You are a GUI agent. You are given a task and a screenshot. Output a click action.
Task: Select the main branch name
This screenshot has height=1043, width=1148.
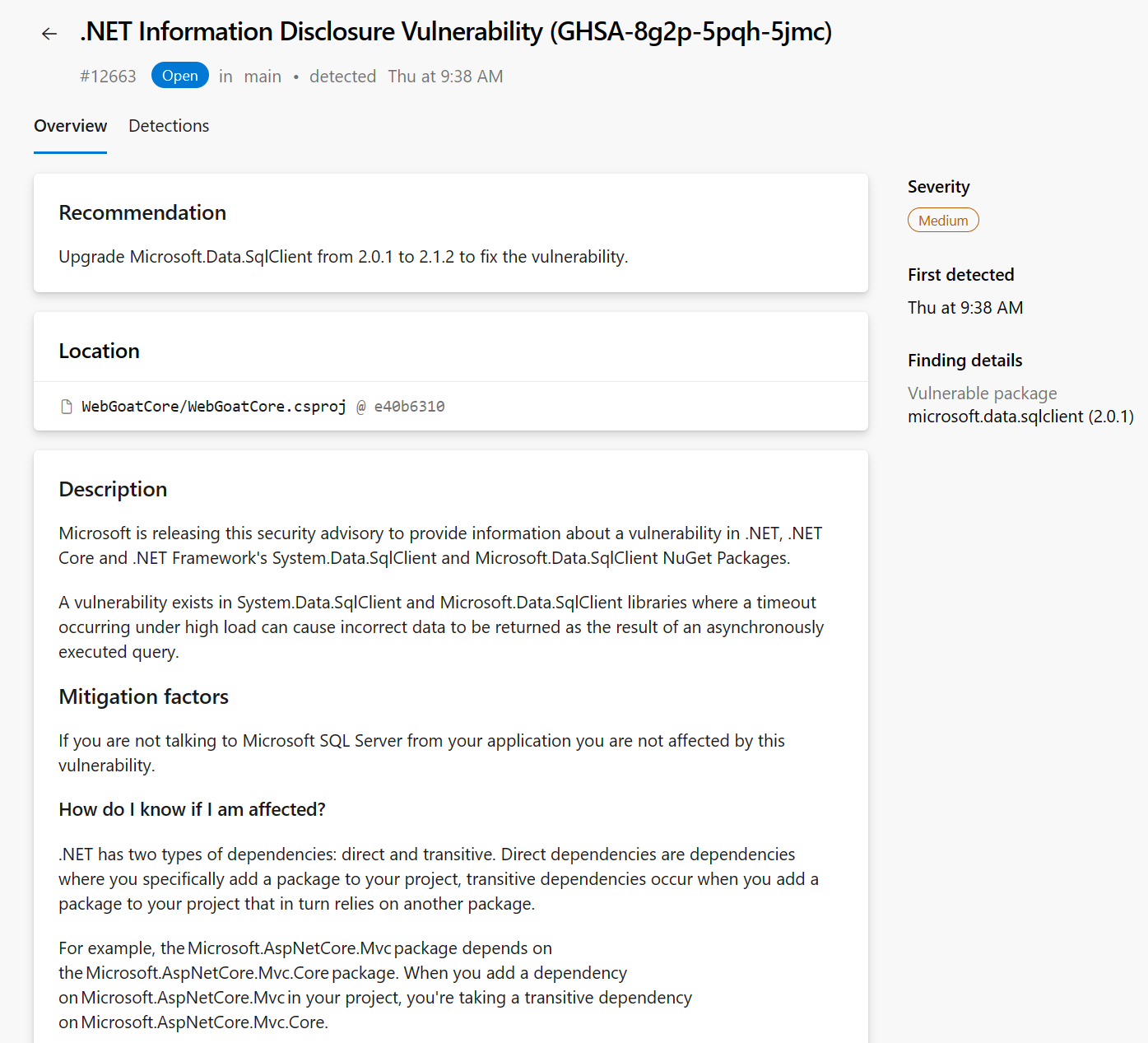tap(263, 77)
